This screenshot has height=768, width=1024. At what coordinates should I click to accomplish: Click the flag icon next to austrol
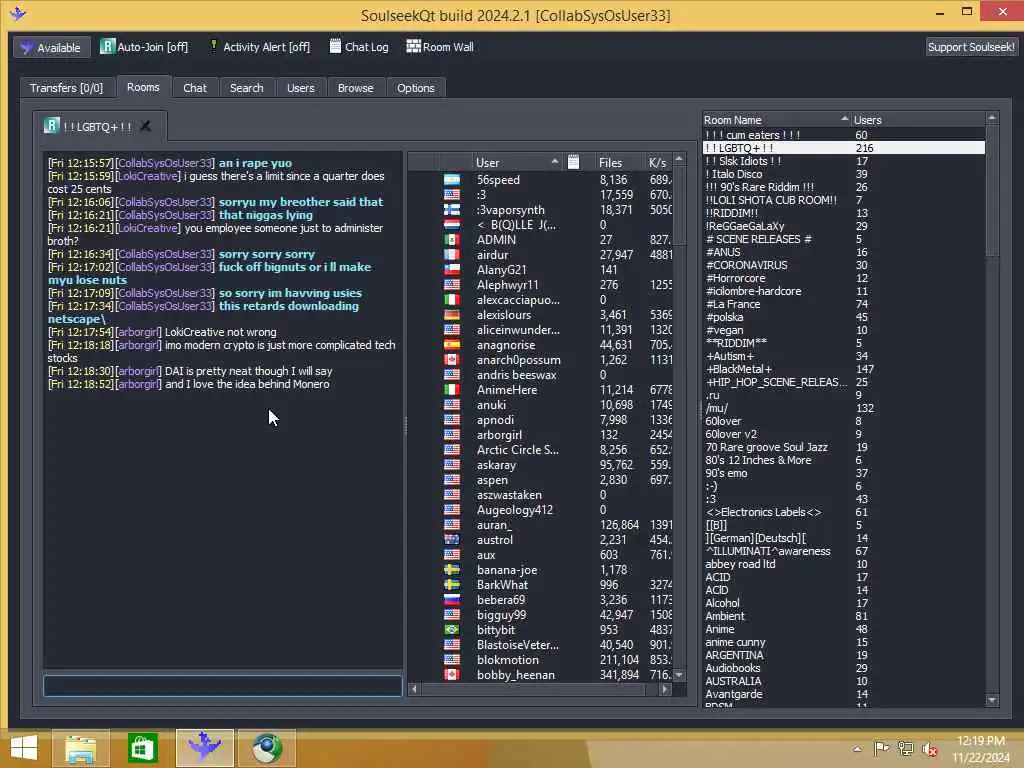tap(452, 540)
